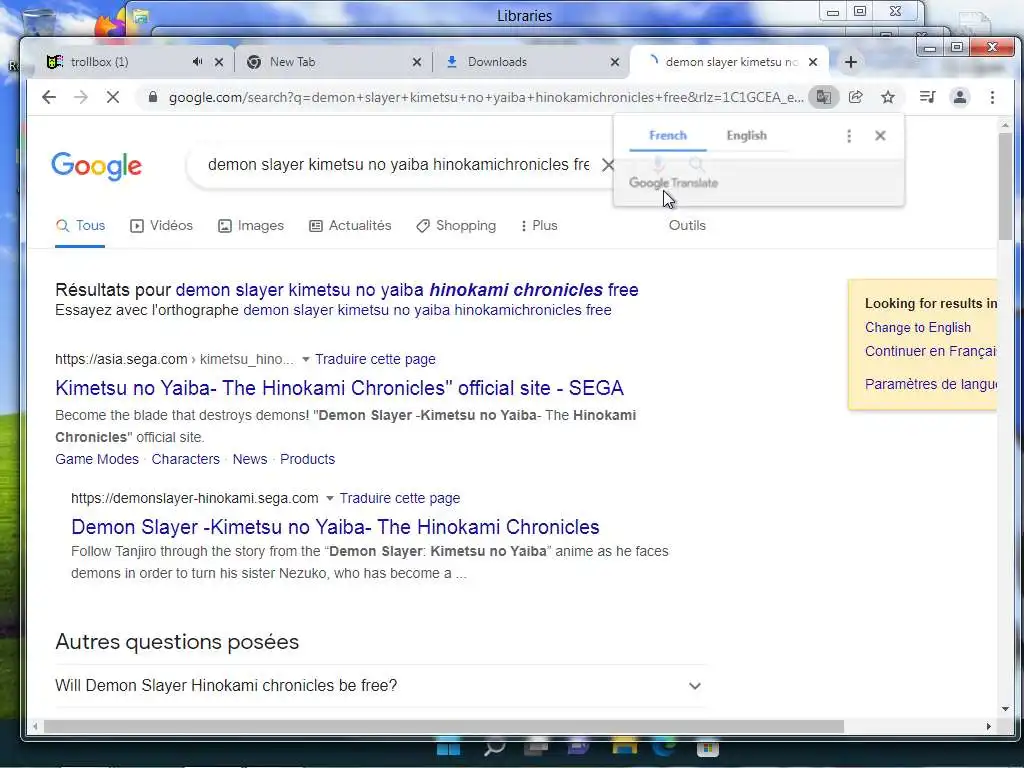Click the padlock site info icon
Screen dimensions: 1024x768
153,97
